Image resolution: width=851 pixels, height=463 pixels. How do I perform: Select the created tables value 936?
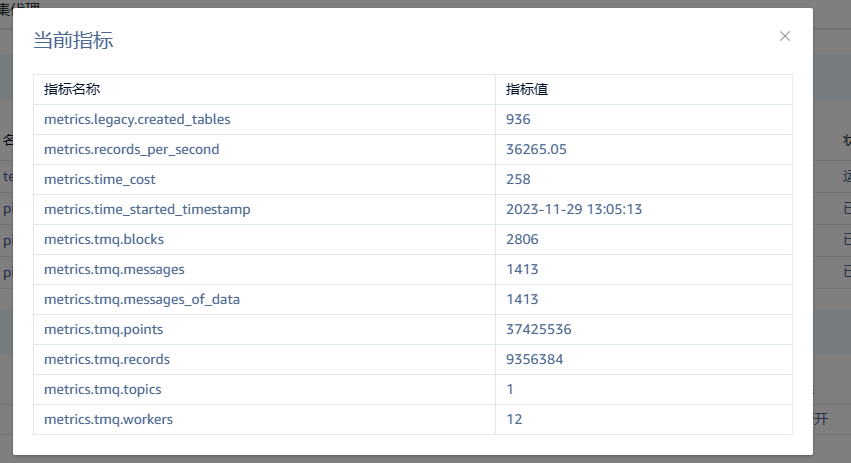click(x=518, y=119)
